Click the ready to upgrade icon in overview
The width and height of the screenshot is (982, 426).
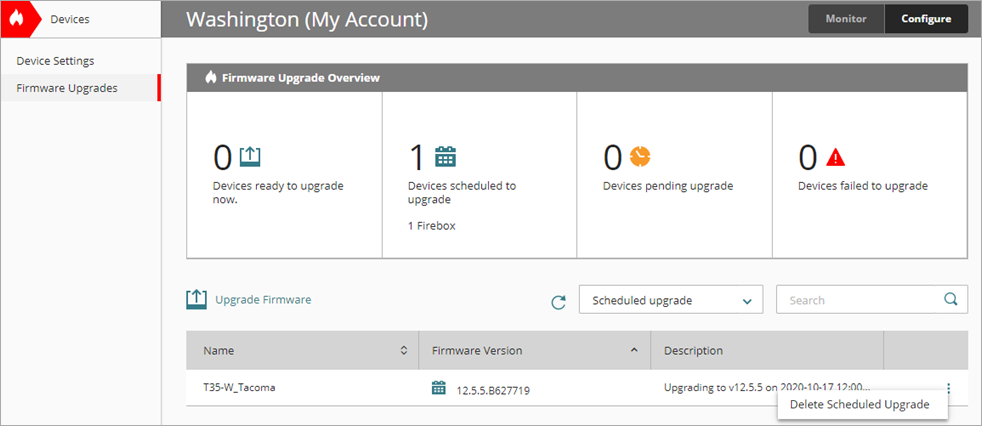point(250,157)
